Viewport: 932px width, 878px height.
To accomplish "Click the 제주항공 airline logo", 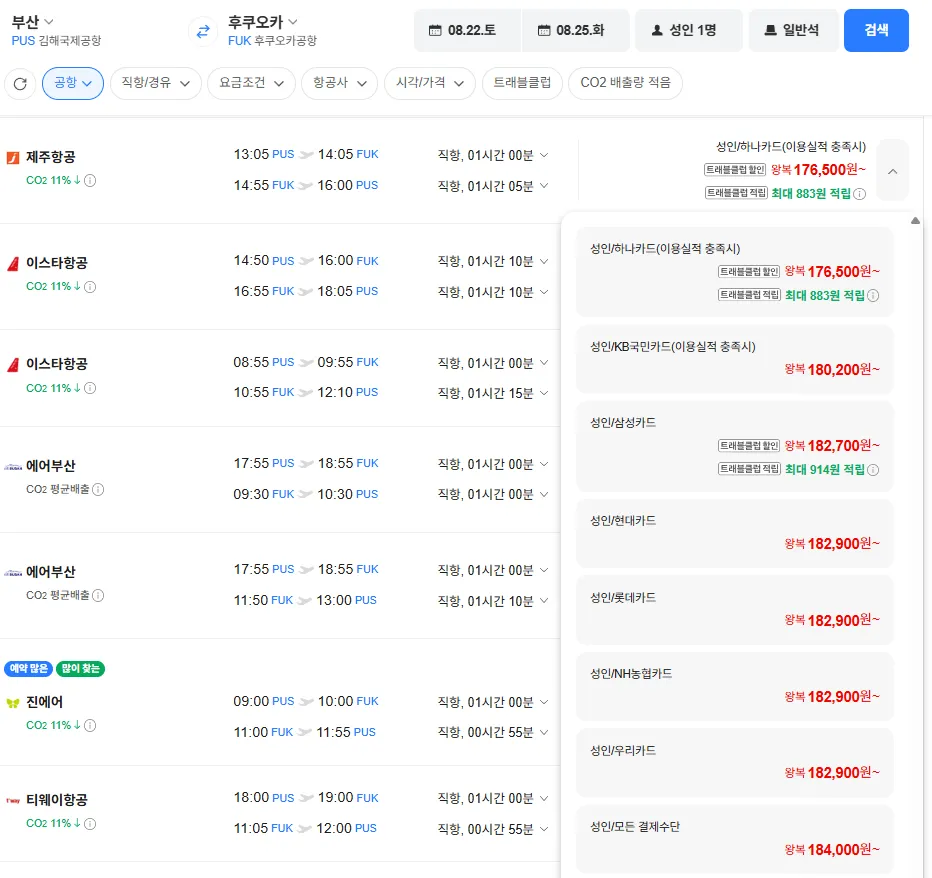I will tap(12, 158).
